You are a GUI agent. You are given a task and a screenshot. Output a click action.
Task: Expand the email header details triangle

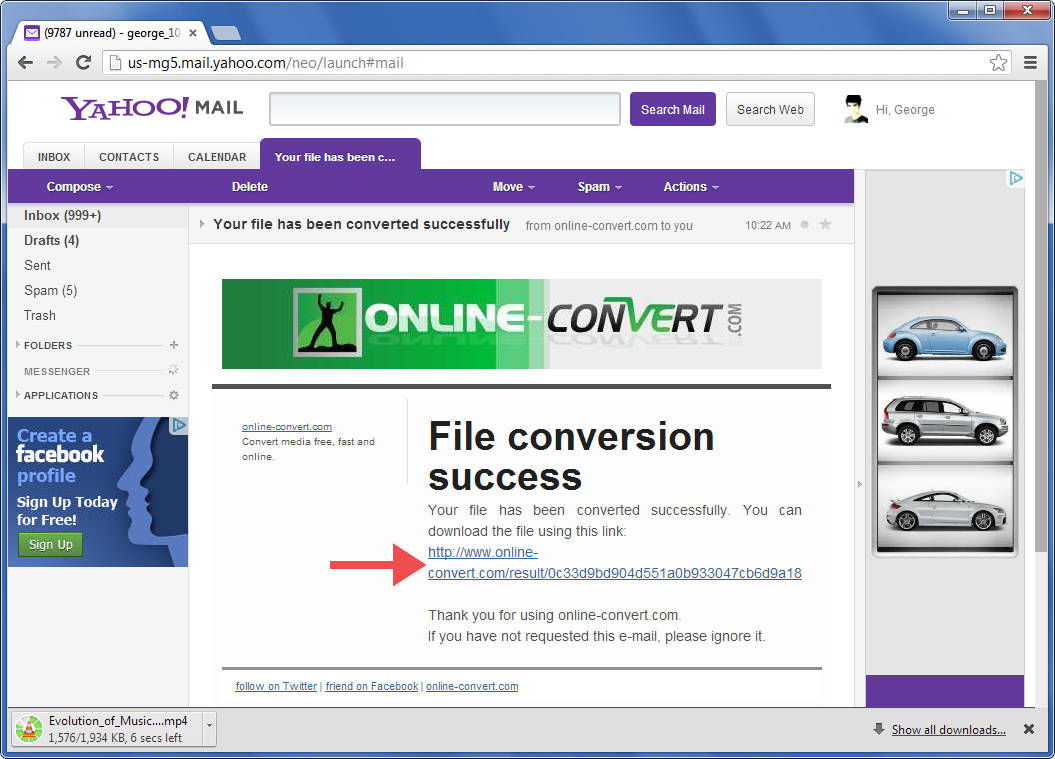tap(201, 224)
